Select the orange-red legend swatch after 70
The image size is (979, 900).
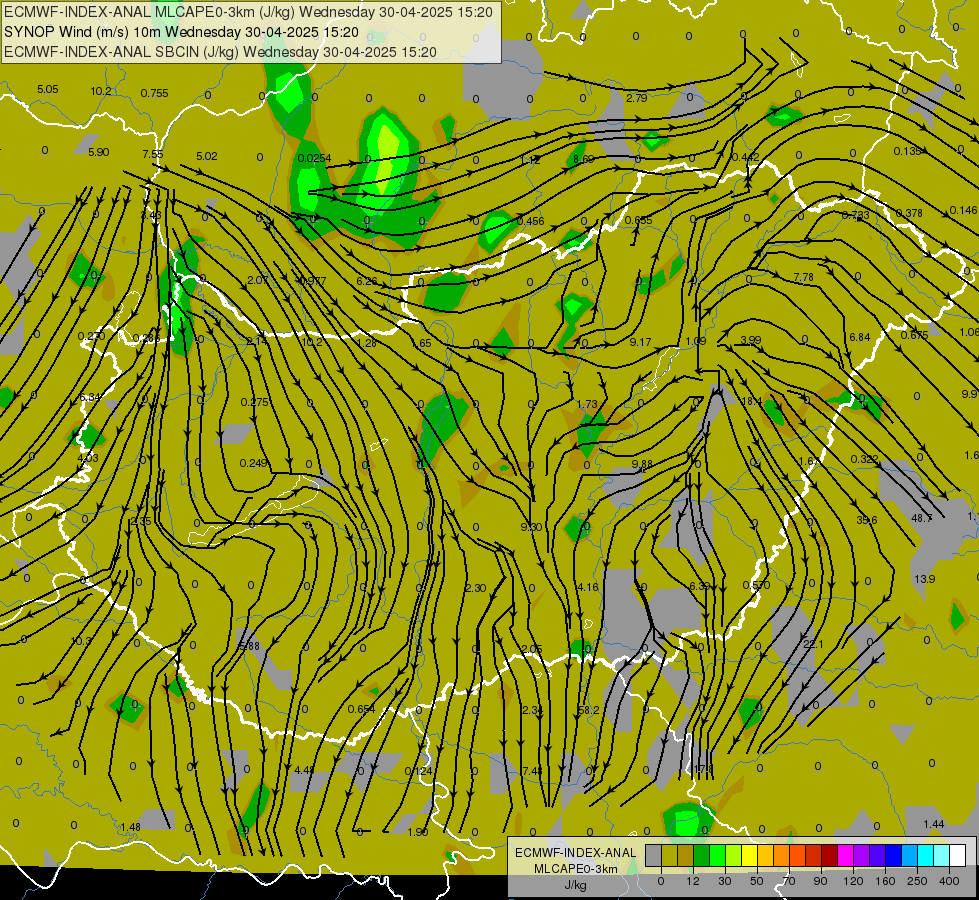tap(798, 856)
